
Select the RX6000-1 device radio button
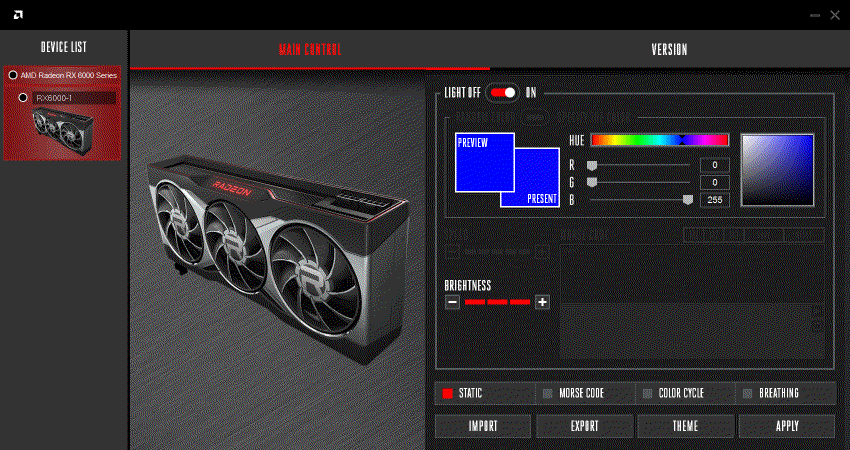click(x=23, y=98)
